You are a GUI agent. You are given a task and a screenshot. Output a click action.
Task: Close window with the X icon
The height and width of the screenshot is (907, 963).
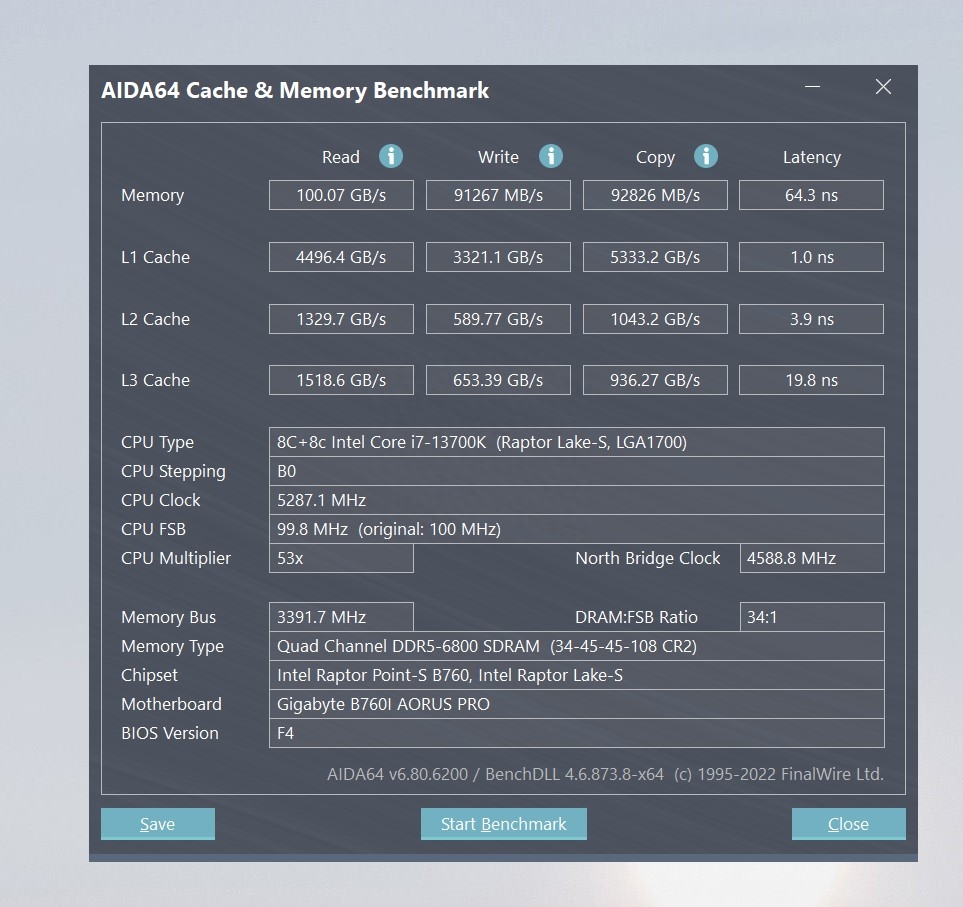[883, 87]
